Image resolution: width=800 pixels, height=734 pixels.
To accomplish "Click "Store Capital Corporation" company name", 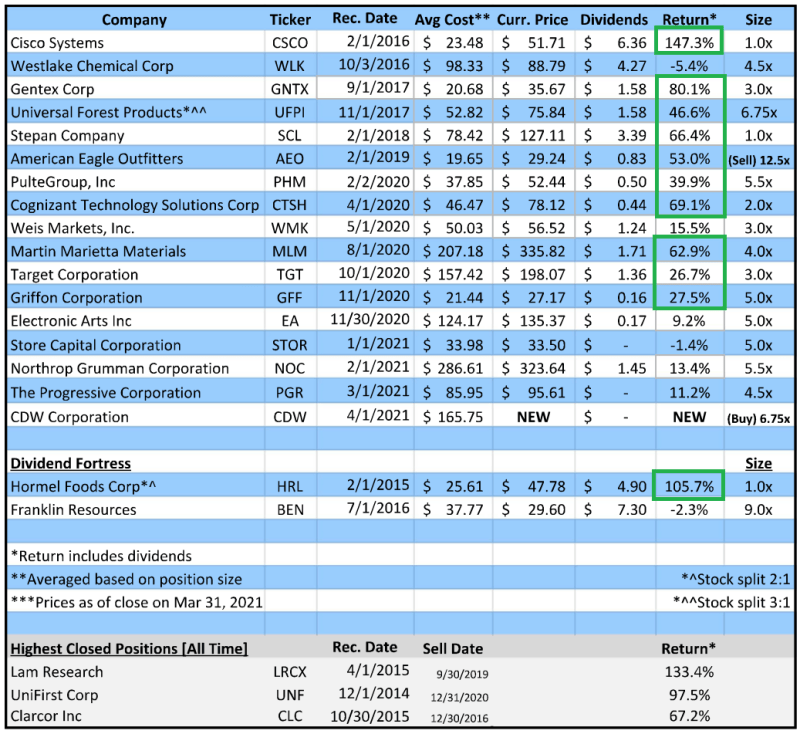I will point(96,345).
